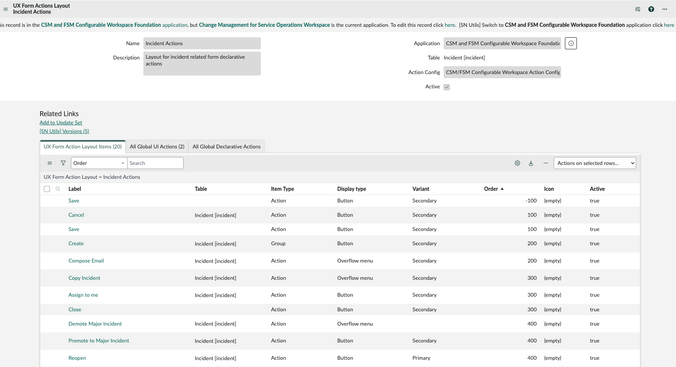This screenshot has height=367, width=676.
Task: Open the Compose Email action
Action: 86,261
